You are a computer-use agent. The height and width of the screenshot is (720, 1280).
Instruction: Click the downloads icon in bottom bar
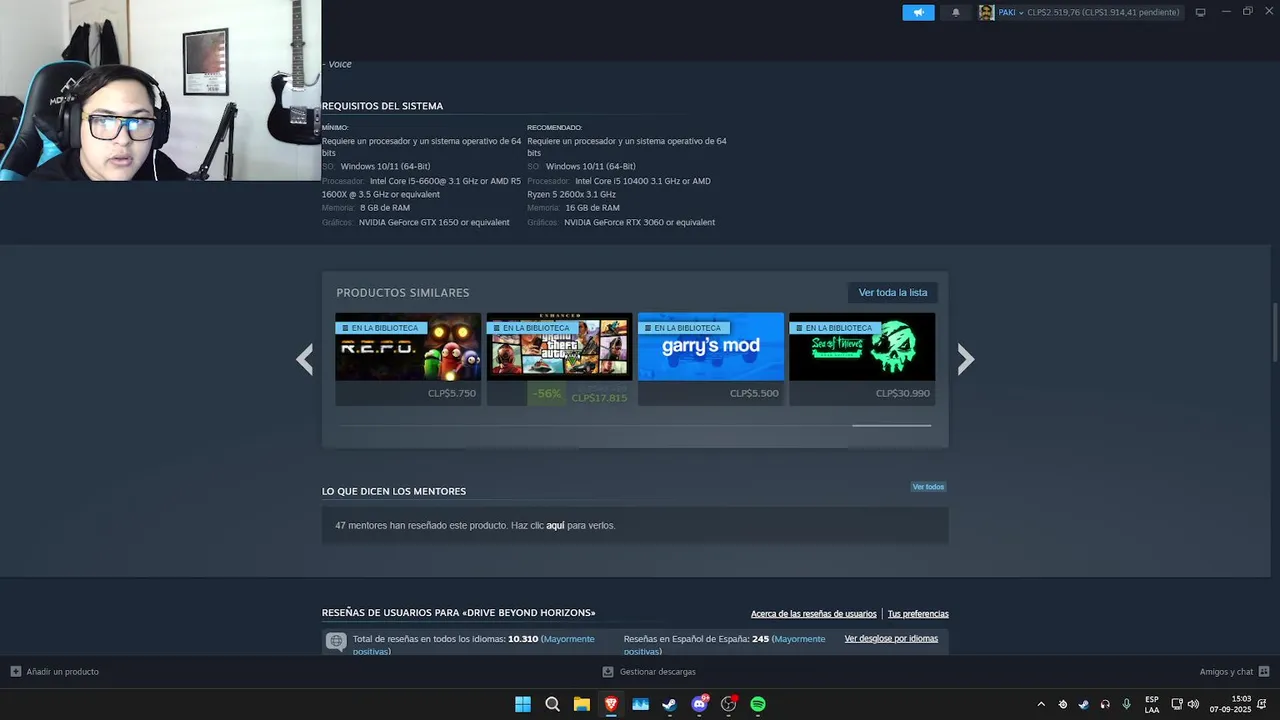click(608, 672)
